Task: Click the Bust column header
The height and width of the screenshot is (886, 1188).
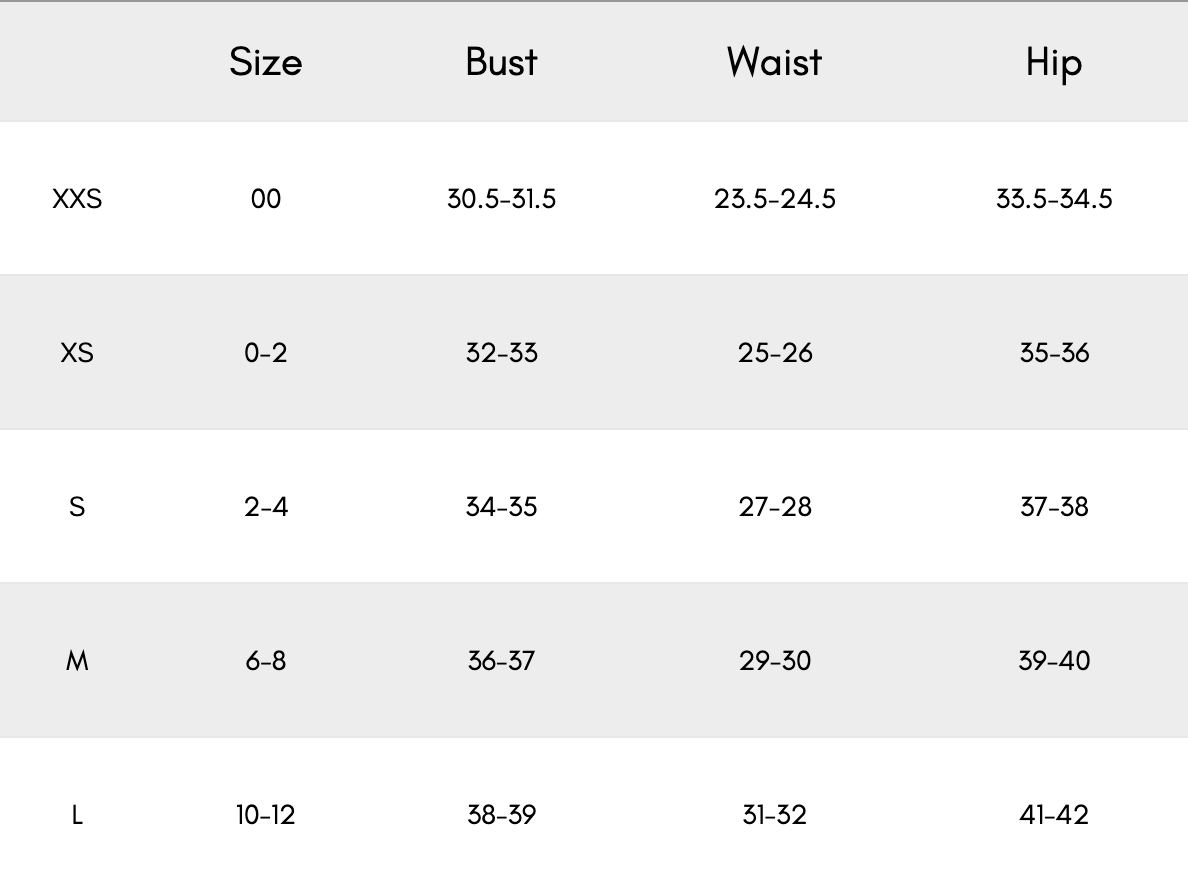Action: 501,62
